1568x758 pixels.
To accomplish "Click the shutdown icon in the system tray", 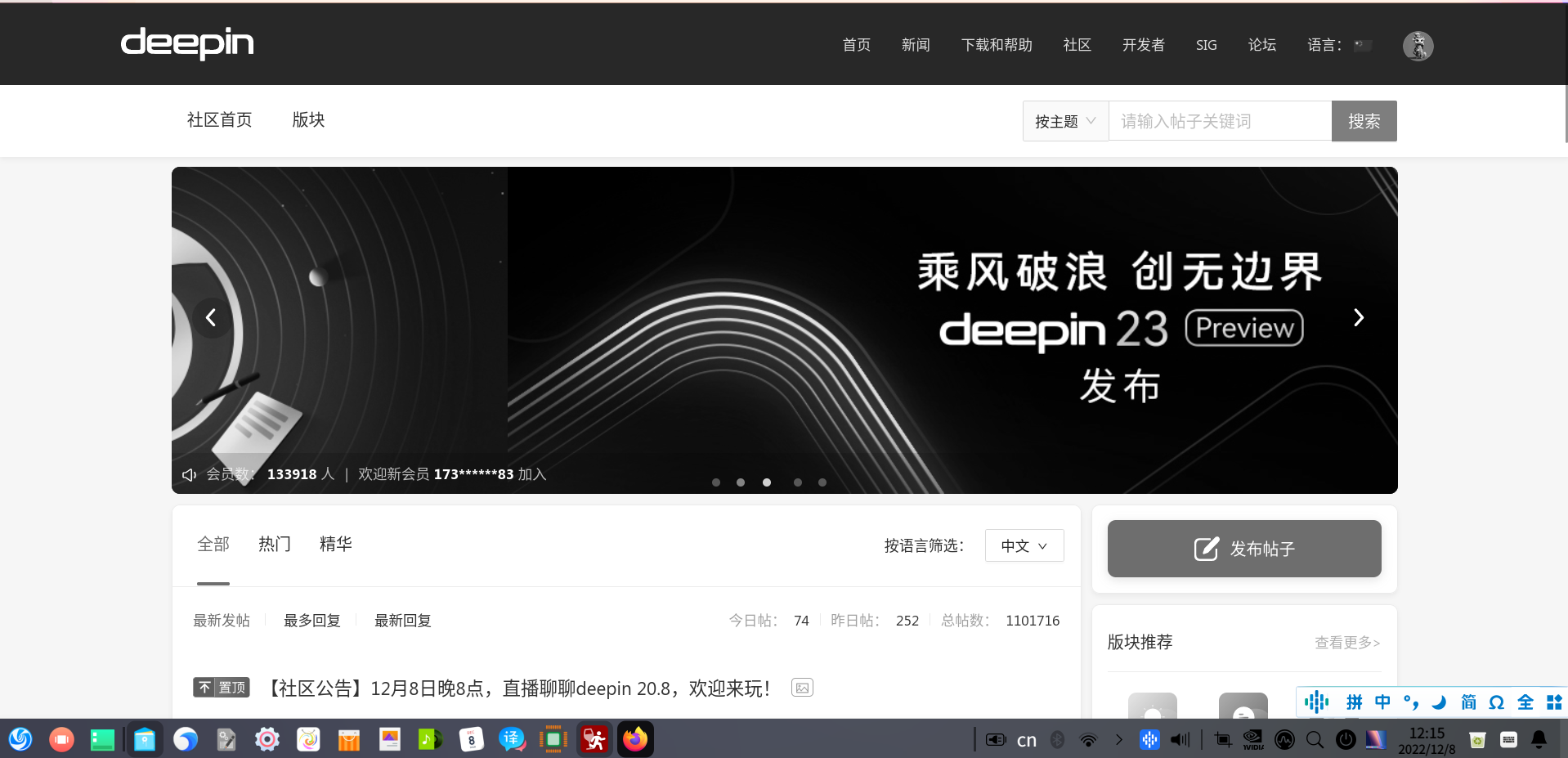I will pos(1346,739).
